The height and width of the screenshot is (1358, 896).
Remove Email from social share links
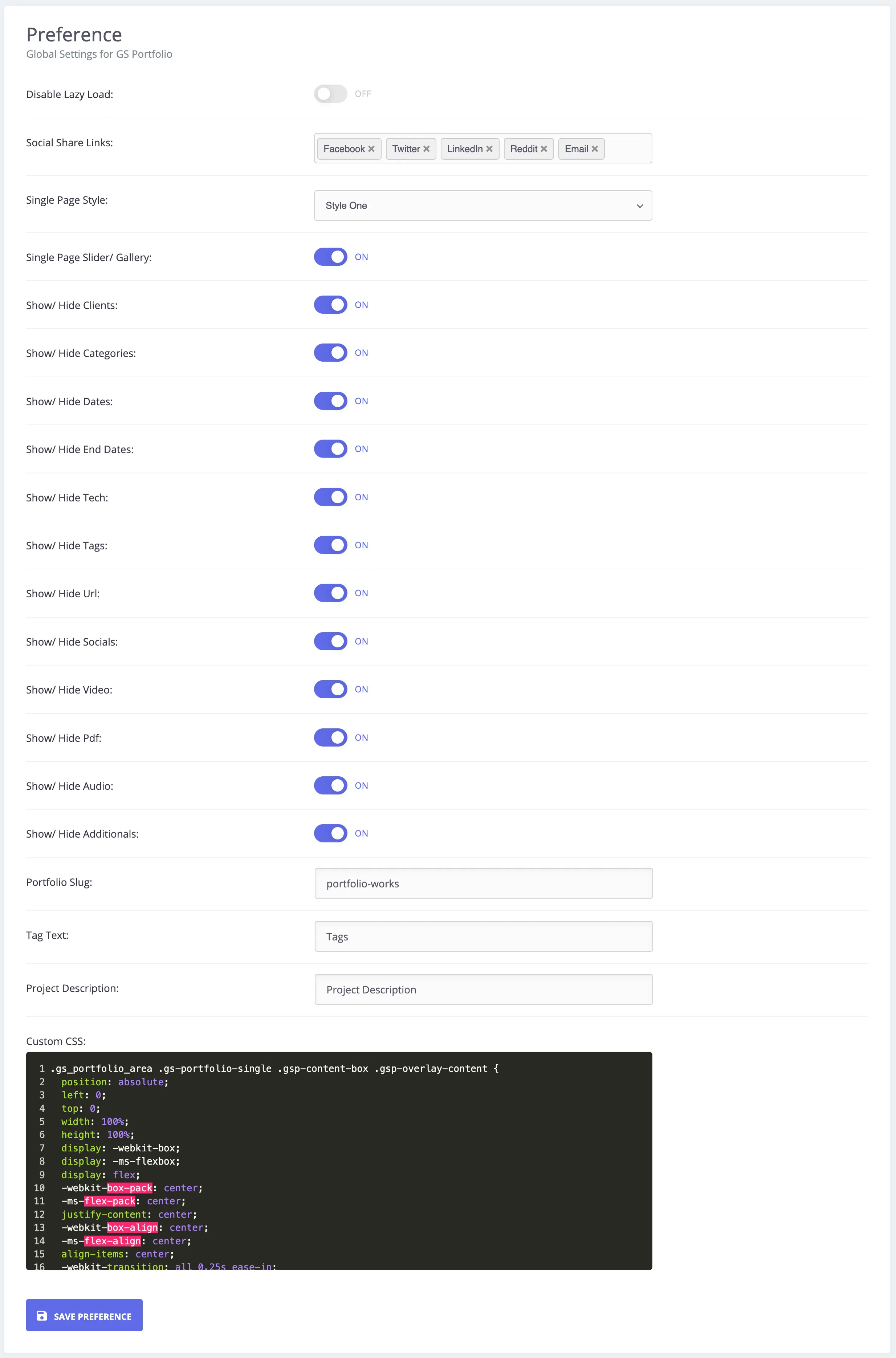coord(594,149)
